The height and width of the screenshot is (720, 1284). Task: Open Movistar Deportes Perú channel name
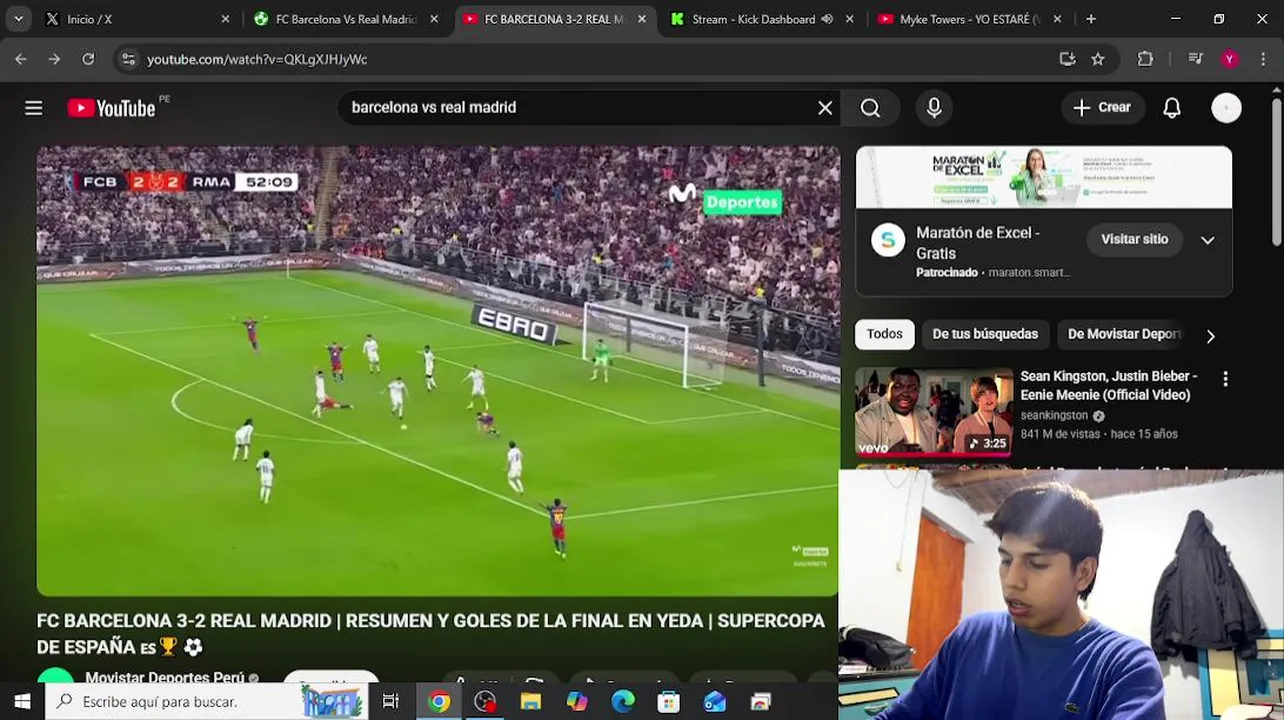[165, 678]
